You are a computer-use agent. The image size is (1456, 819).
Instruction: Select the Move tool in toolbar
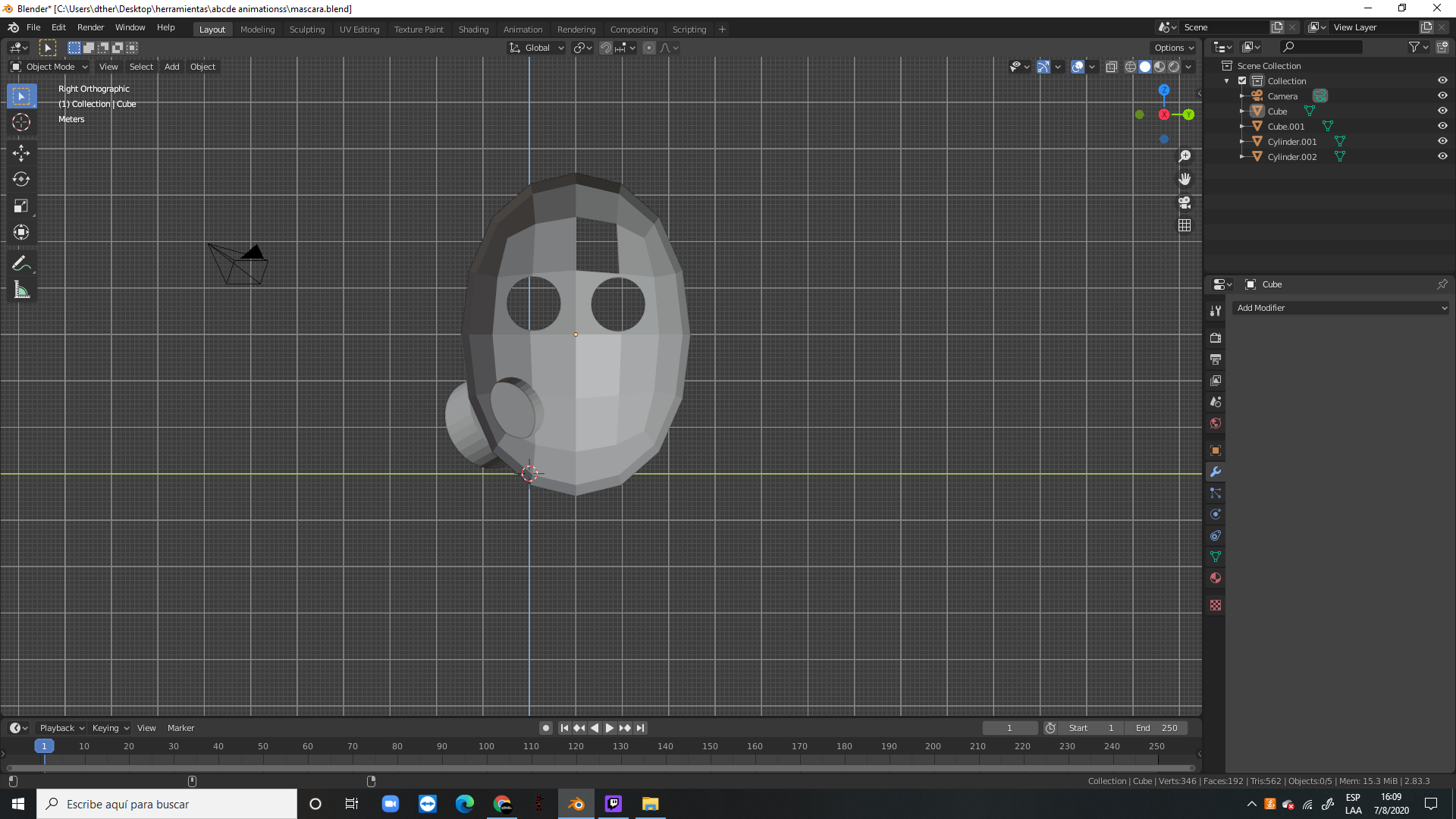click(x=21, y=153)
